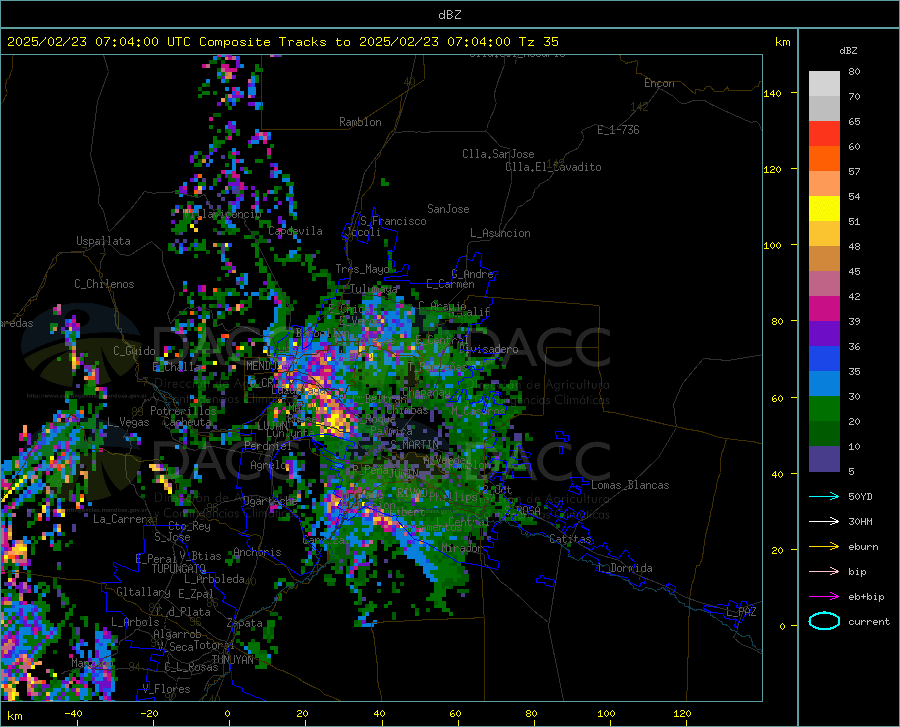Click the '50YD' legend label
Screen dimensions: 900x727
860,496
